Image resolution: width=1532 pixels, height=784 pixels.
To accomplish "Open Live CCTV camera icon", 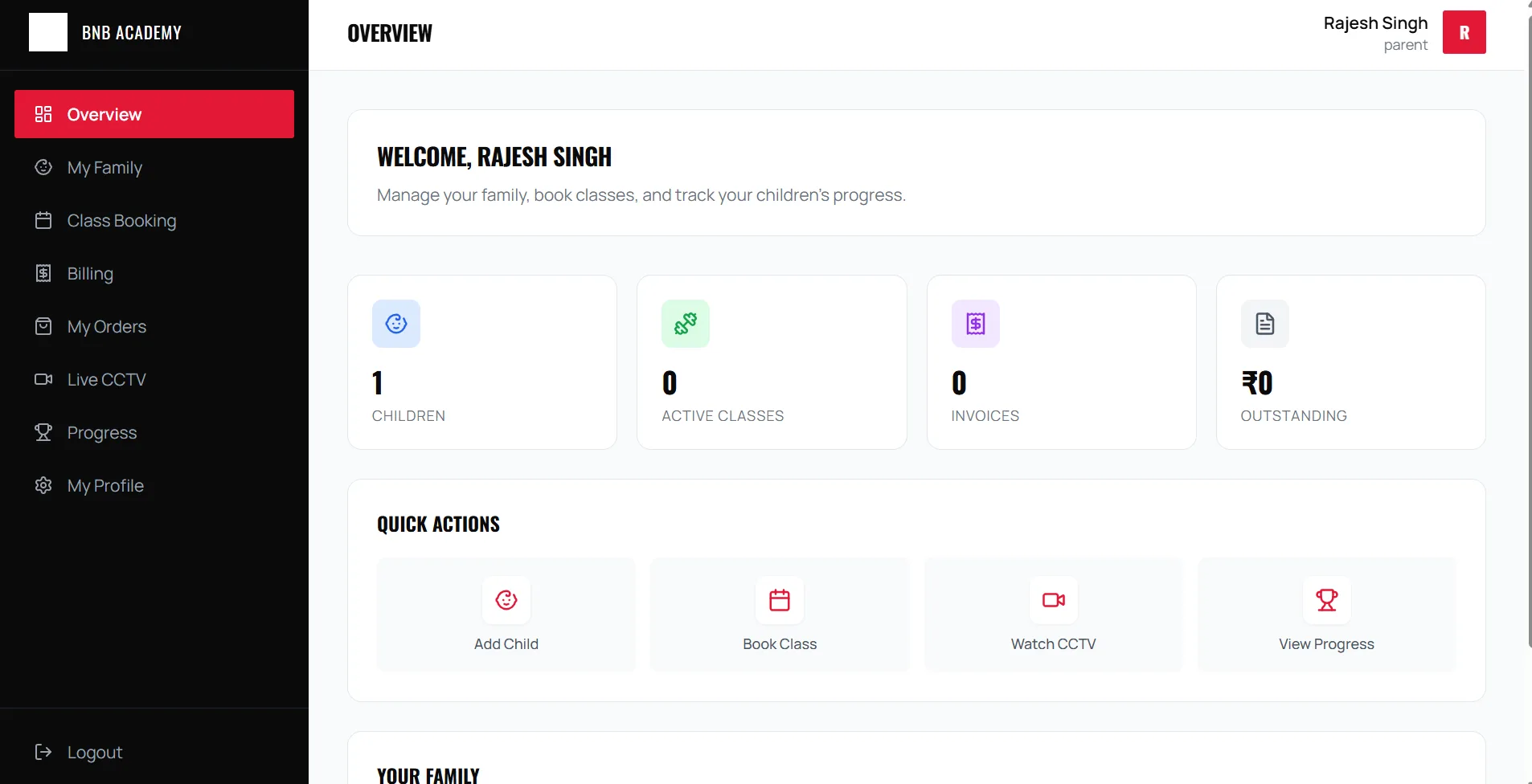I will [43, 379].
